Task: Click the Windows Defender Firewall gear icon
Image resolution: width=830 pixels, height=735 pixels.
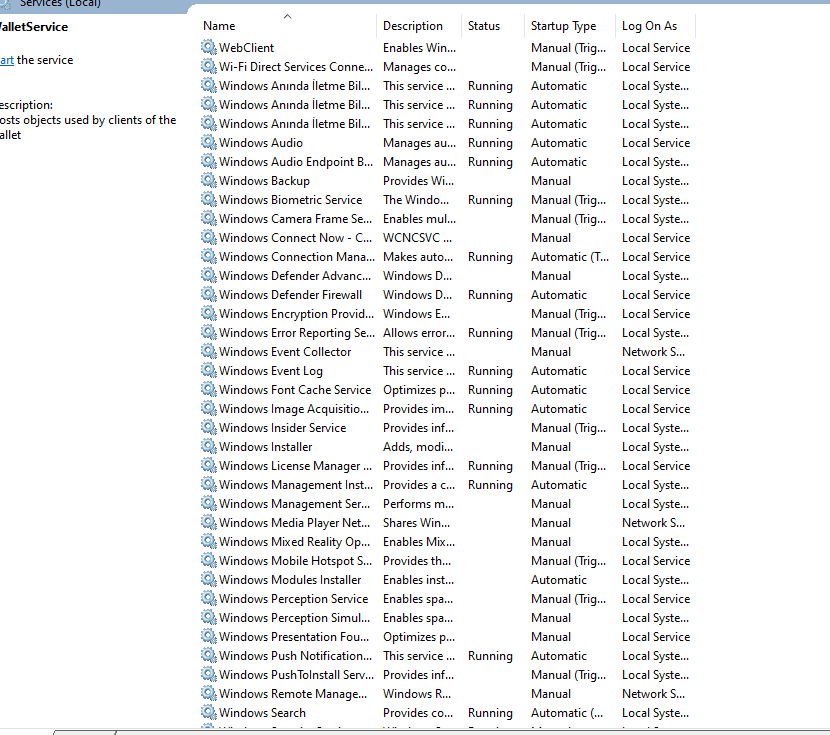Action: tap(209, 295)
